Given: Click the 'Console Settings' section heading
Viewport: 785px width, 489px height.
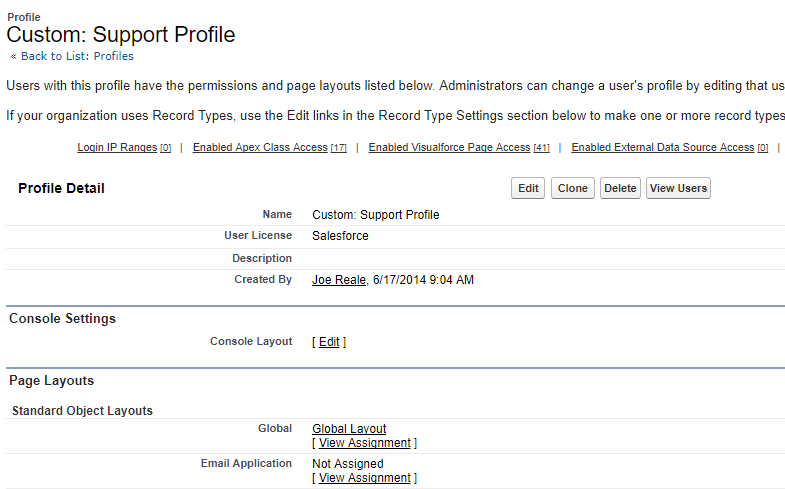Looking at the screenshot, I should [62, 318].
